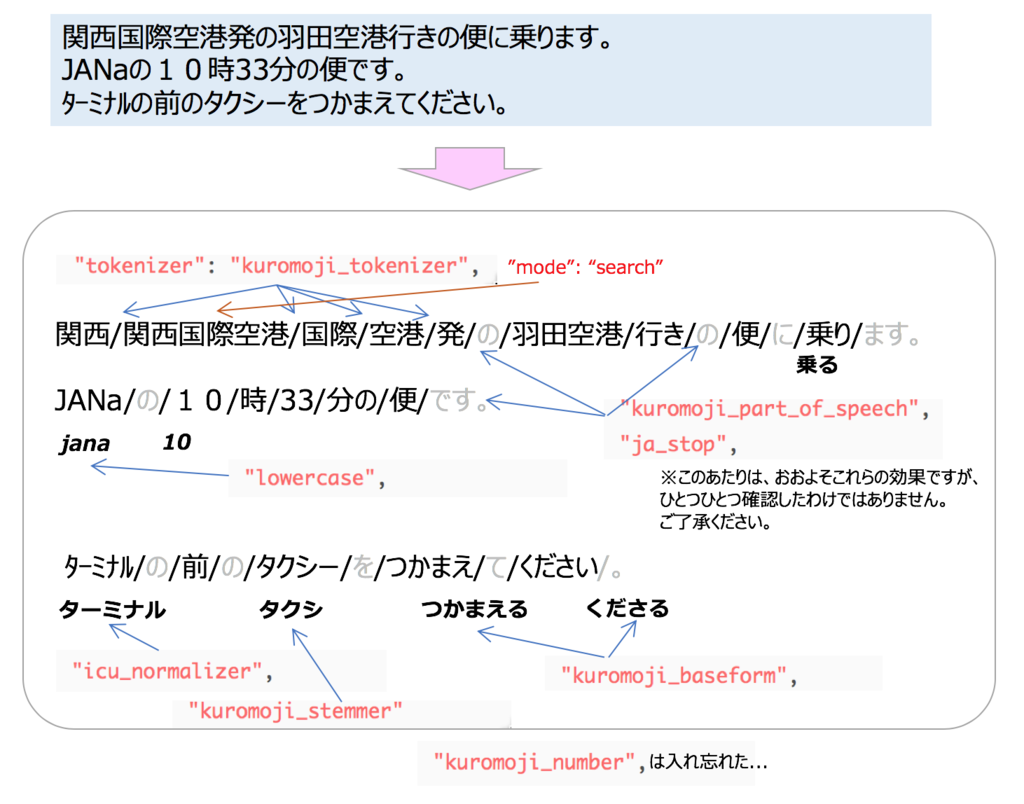Click the token つかまえ in third tokenized line
This screenshot has width=1024, height=804.
(x=430, y=567)
